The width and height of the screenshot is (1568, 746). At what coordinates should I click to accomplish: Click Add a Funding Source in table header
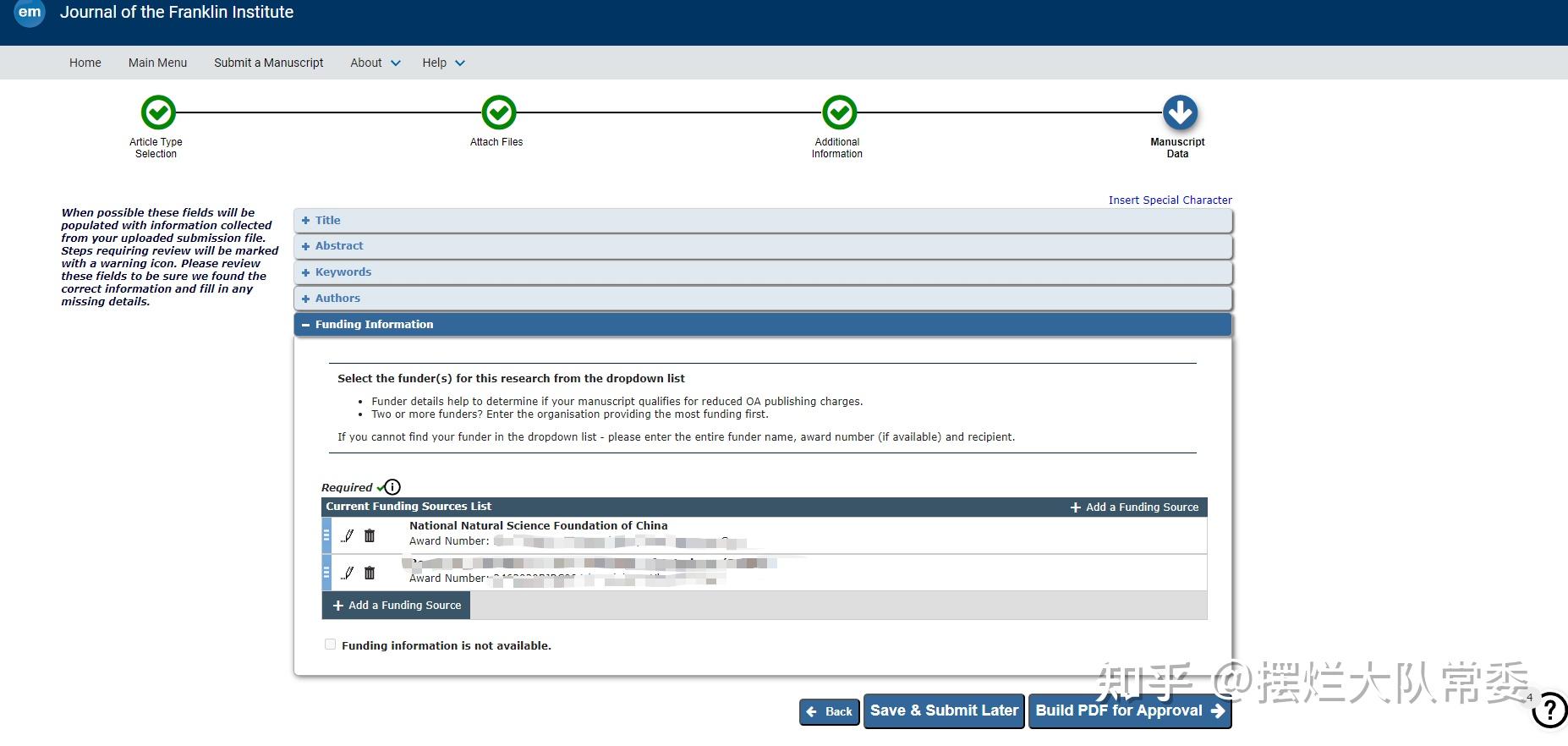(1135, 507)
